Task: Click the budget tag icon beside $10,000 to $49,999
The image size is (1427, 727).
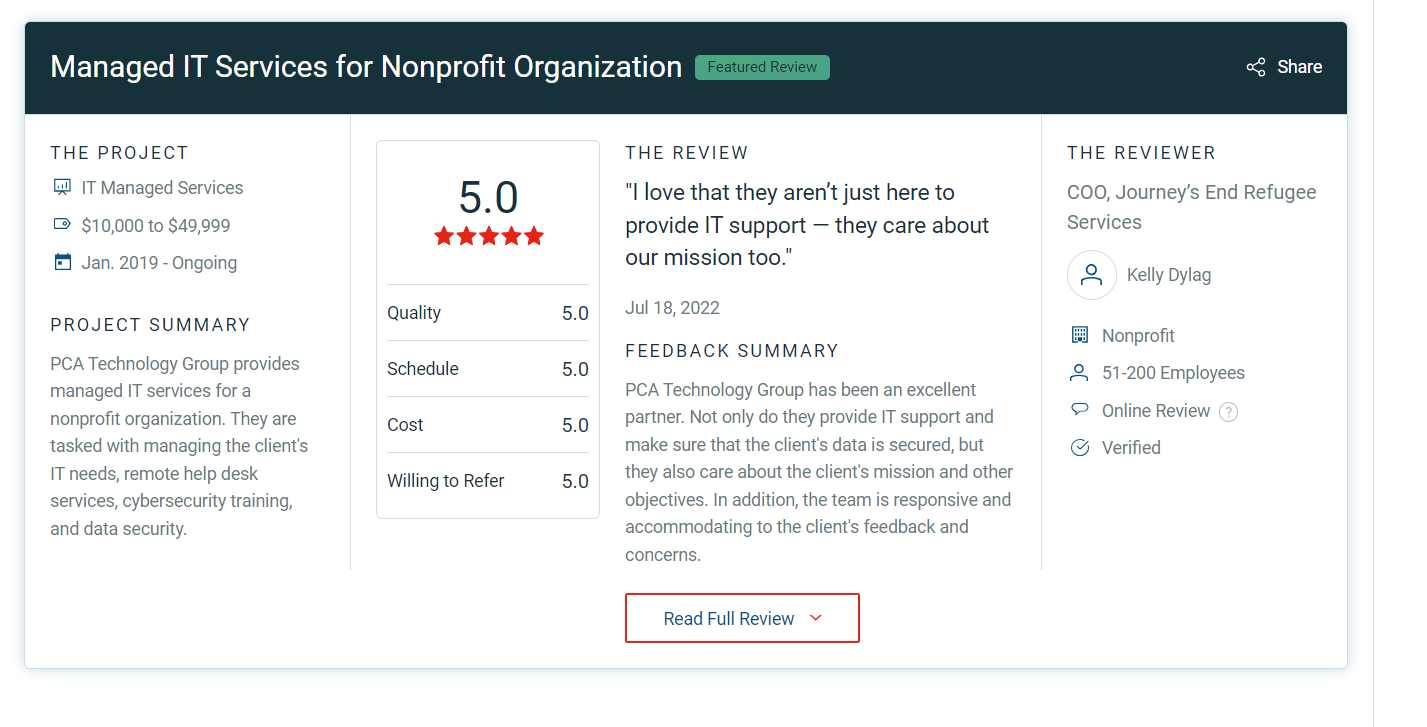Action: click(62, 224)
